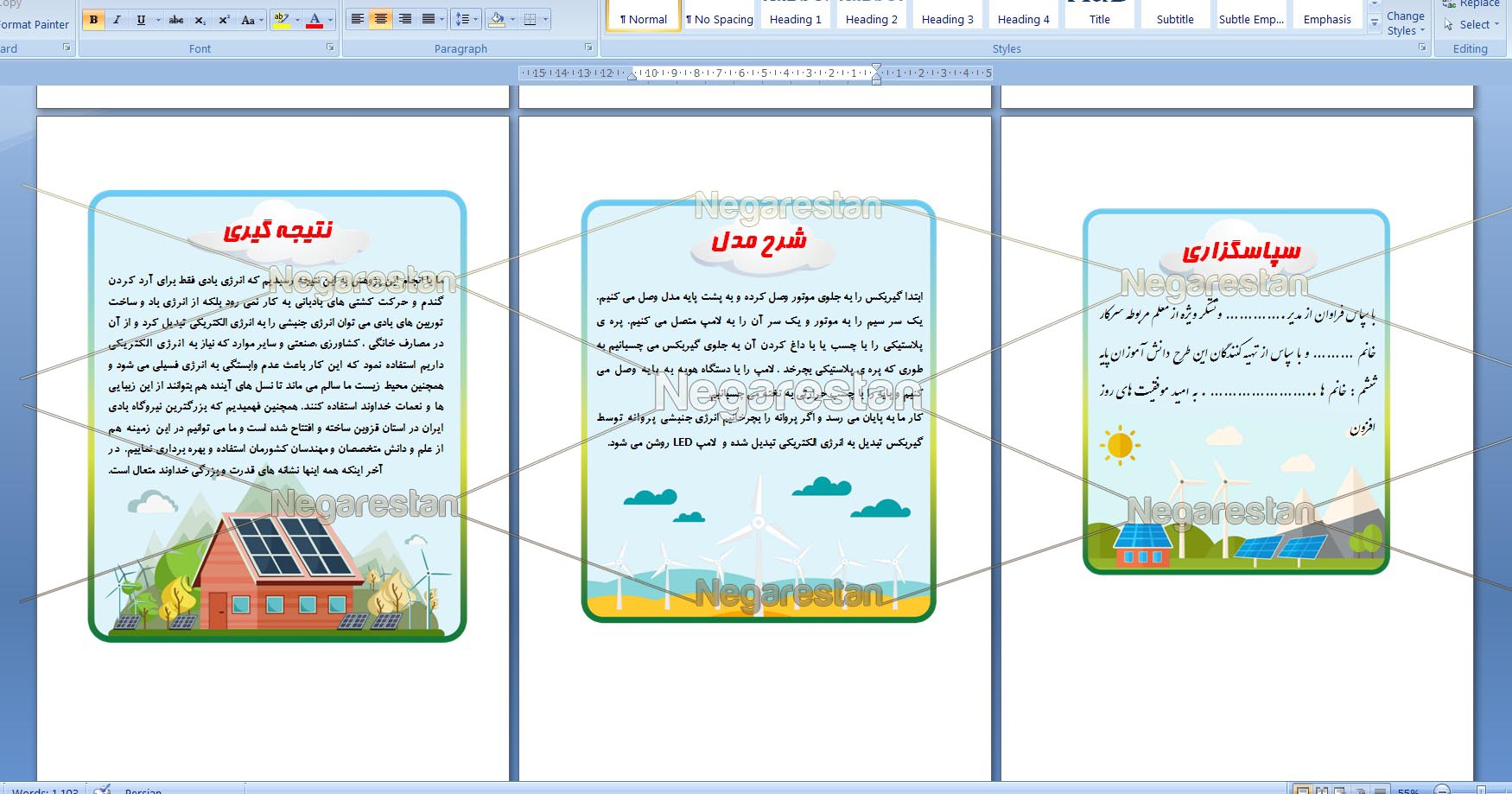This screenshot has height=794, width=1512.
Task: Open the Styles dialog launcher
Action: tap(1422, 48)
